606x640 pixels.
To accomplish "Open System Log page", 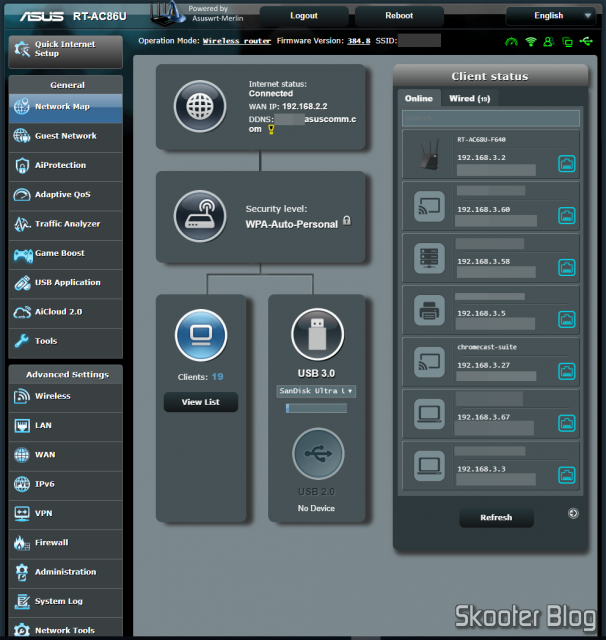I will (x=66, y=602).
